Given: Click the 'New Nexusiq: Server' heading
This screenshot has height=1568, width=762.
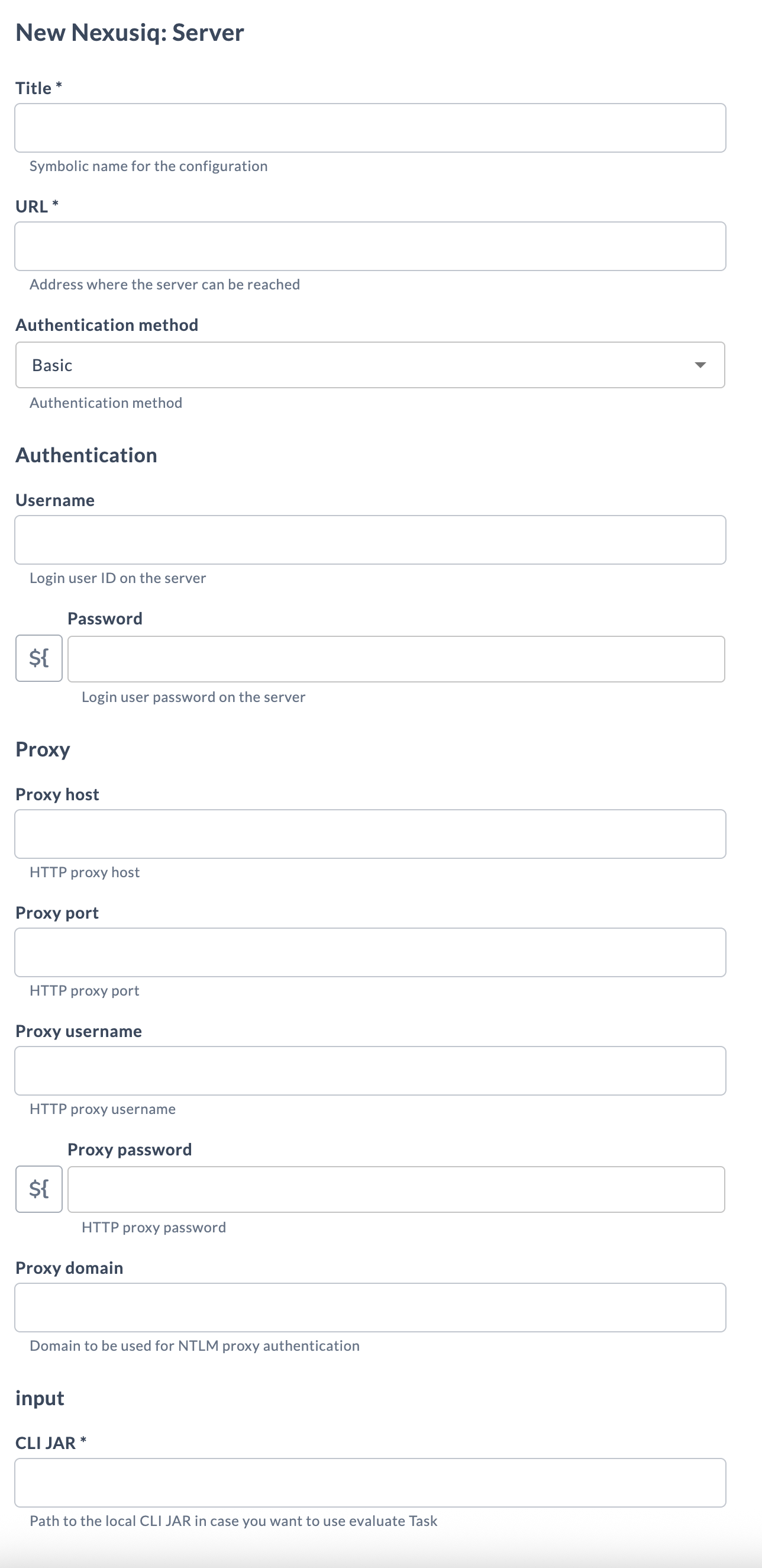Looking at the screenshot, I should (x=130, y=33).
